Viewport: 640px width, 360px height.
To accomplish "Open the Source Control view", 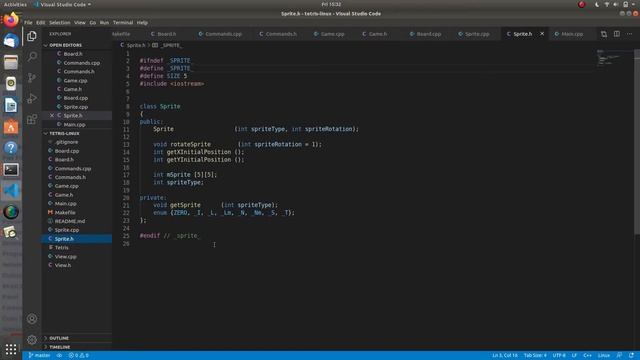I will [32, 78].
